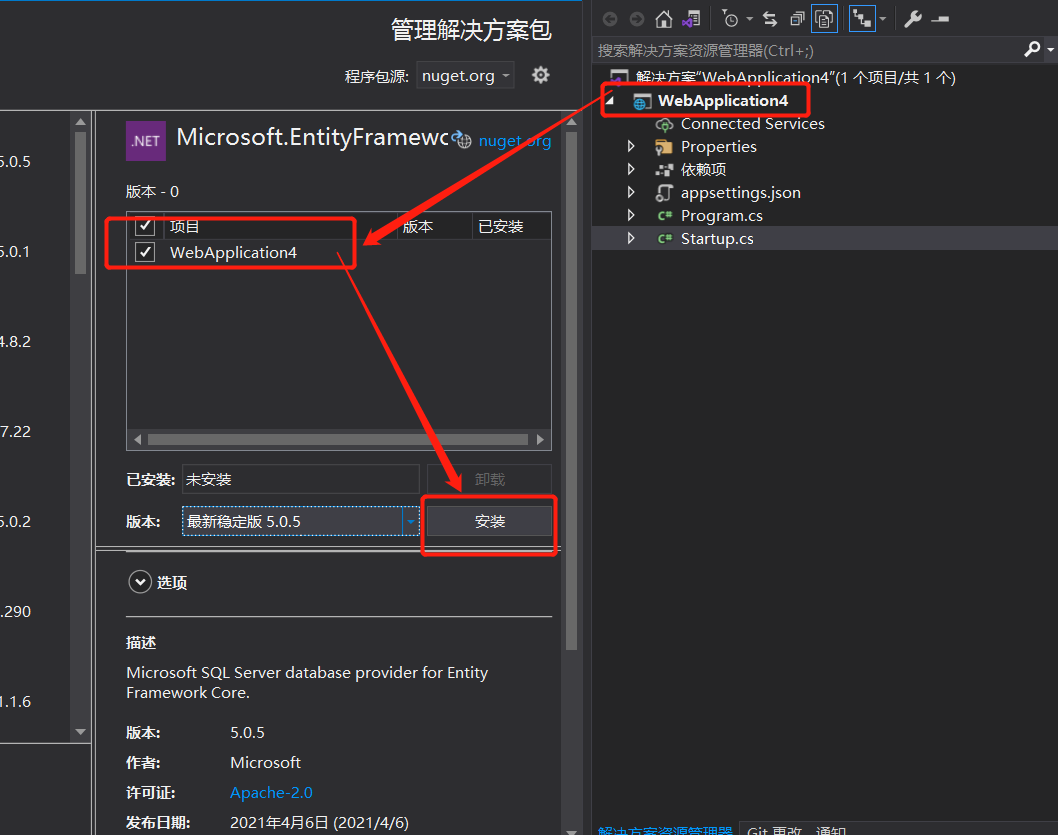The image size is (1058, 835).
Task: Click the WebApplication4 project globe icon
Action: 642,102
